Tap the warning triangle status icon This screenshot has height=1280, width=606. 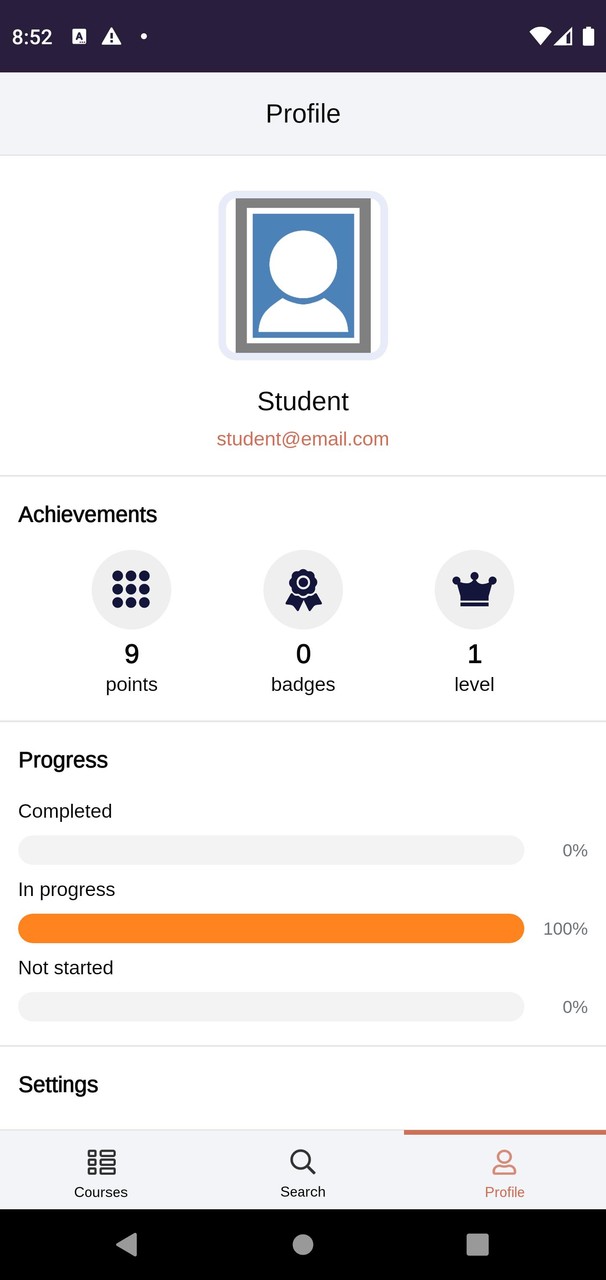click(112, 37)
